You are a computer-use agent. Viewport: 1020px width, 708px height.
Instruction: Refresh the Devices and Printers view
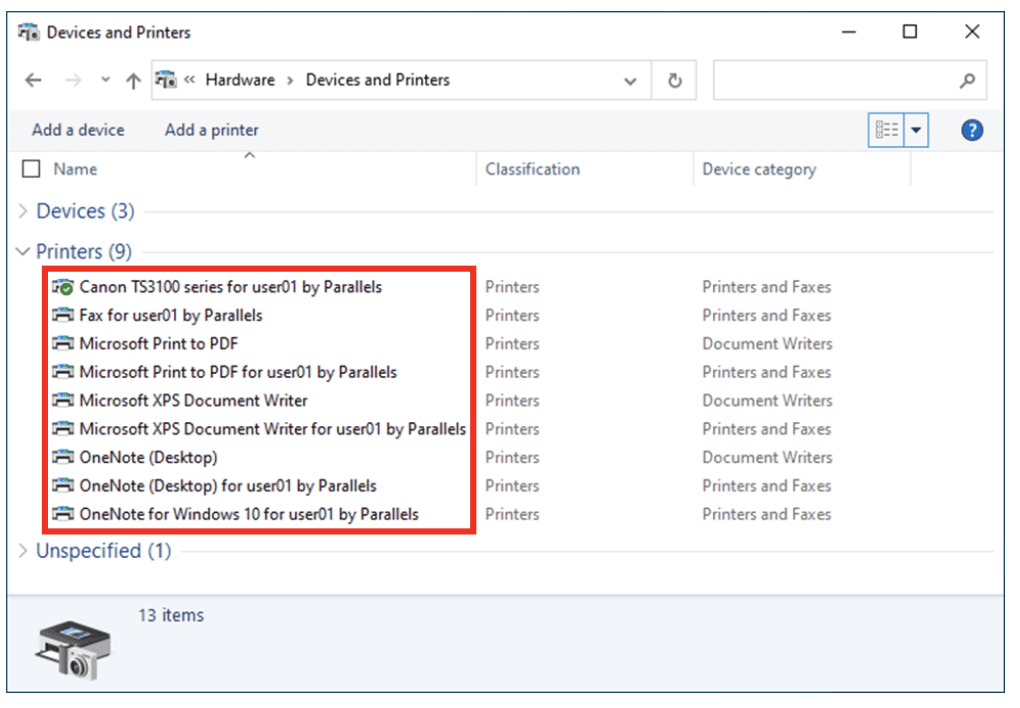pos(675,81)
